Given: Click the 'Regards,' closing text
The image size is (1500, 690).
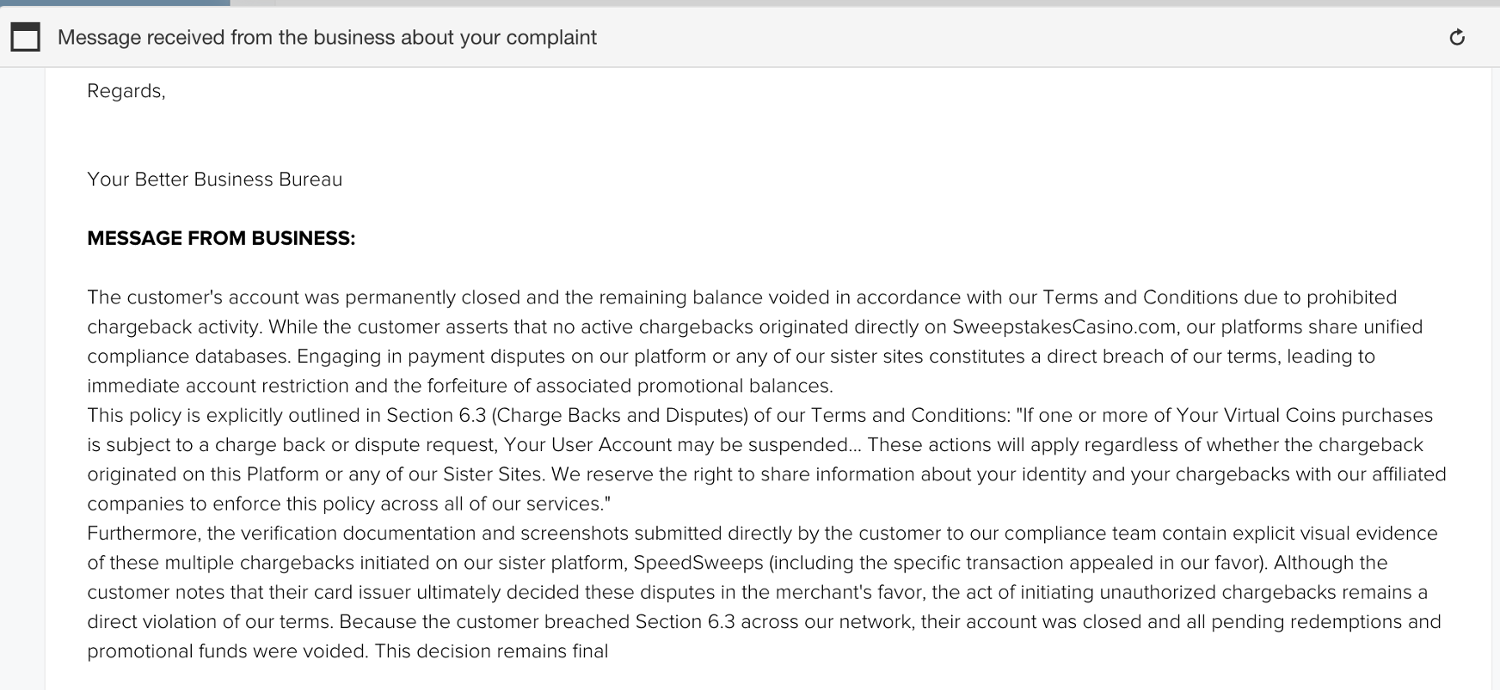Looking at the screenshot, I should 126,92.
